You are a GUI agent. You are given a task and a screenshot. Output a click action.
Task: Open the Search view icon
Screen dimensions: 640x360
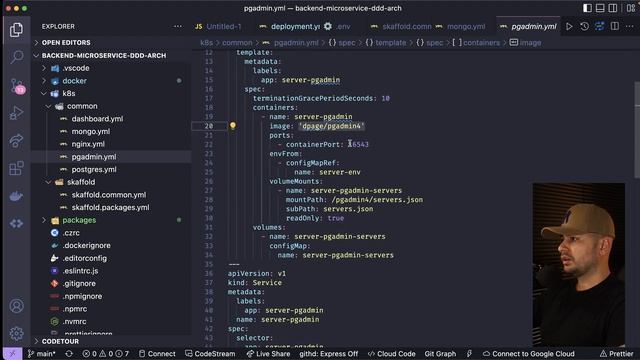coord(16,57)
